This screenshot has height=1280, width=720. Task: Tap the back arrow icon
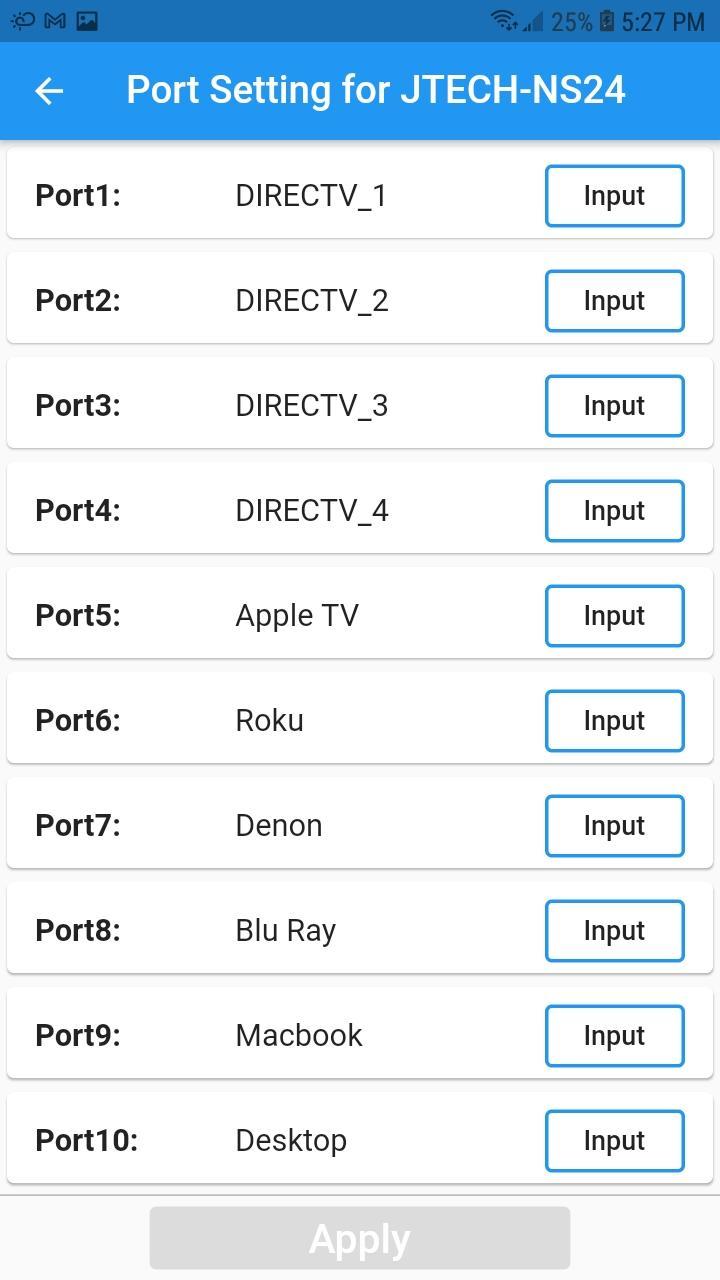(48, 91)
